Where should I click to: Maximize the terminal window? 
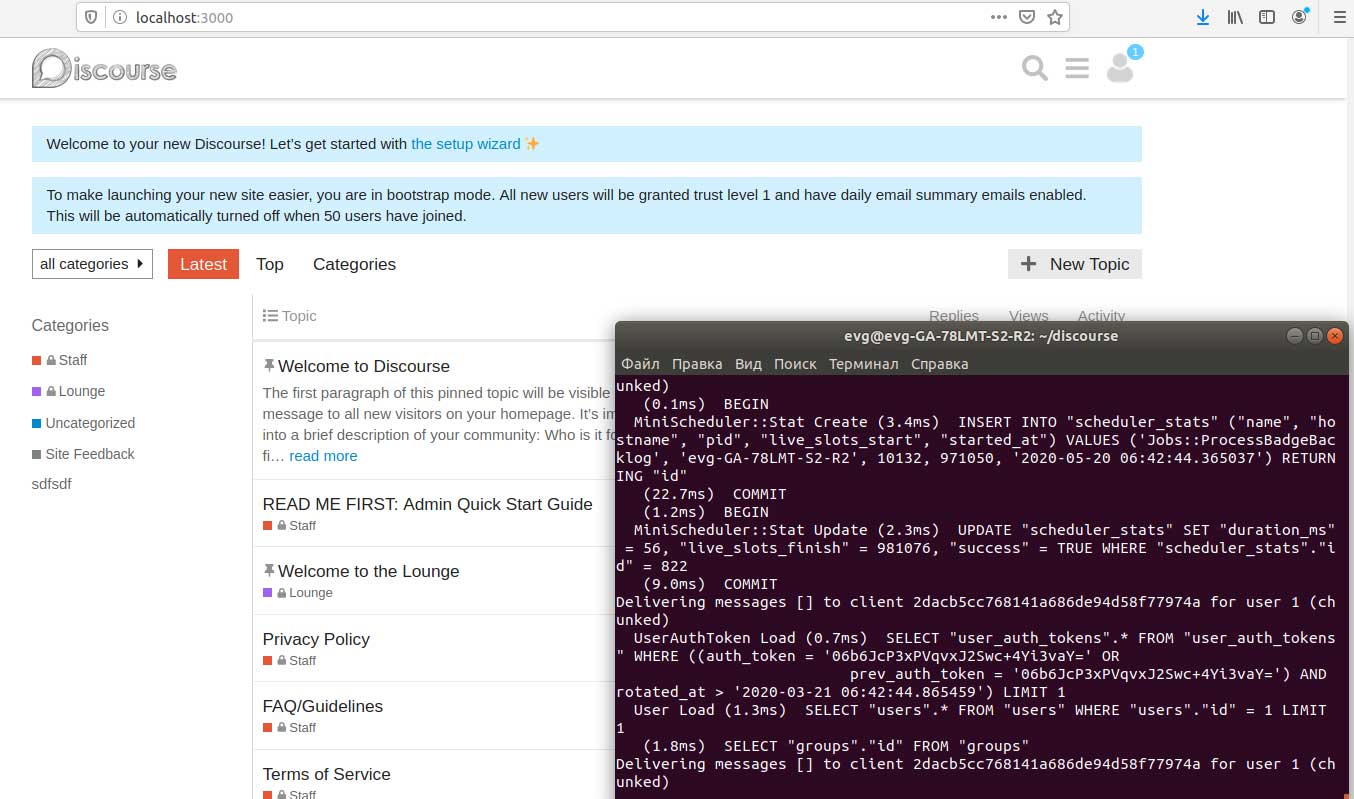(1315, 336)
